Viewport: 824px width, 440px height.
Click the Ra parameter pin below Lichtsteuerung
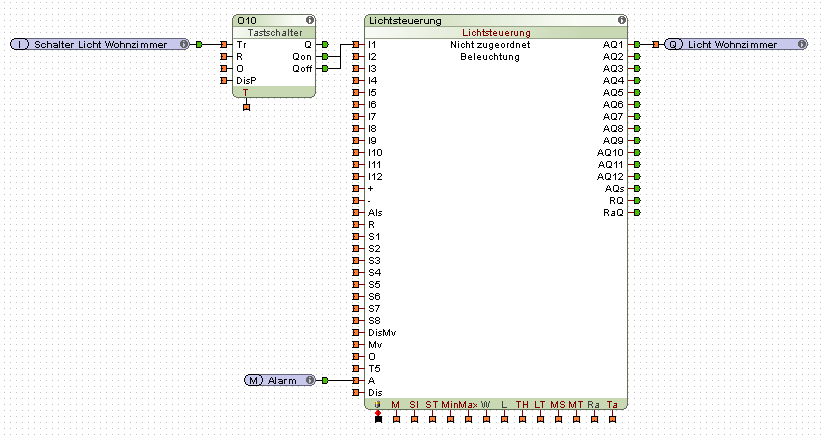(594, 419)
